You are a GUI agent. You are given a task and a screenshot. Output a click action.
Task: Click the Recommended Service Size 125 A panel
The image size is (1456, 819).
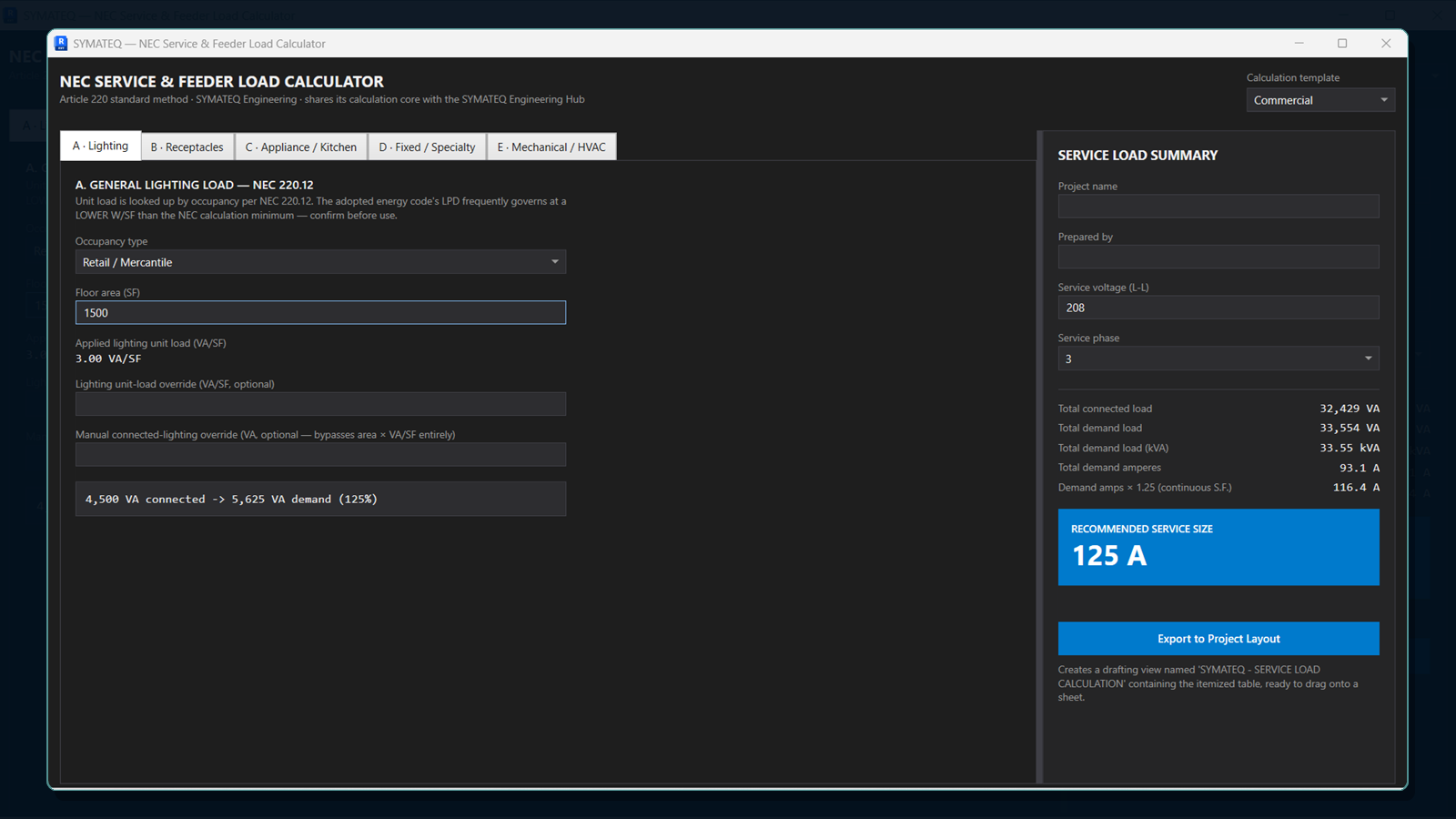point(1218,547)
